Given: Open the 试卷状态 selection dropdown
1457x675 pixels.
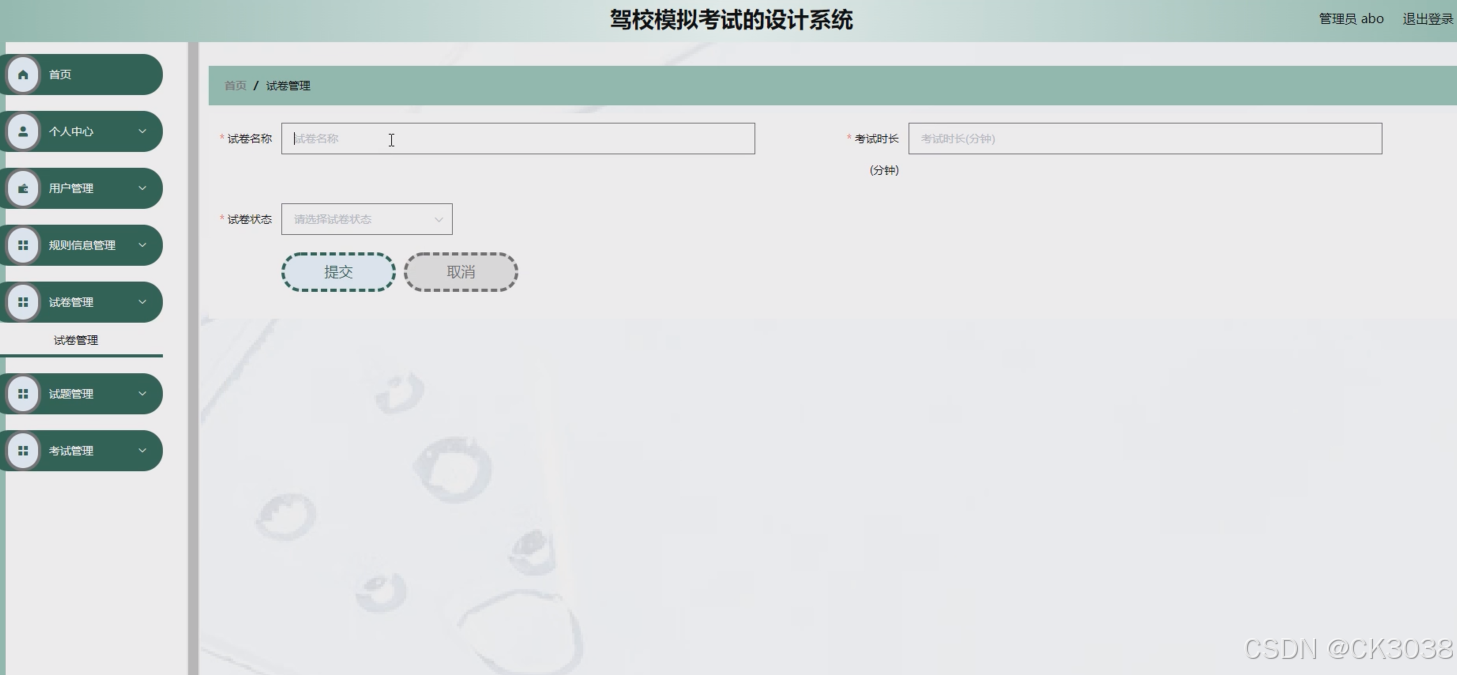Looking at the screenshot, I should coord(366,218).
